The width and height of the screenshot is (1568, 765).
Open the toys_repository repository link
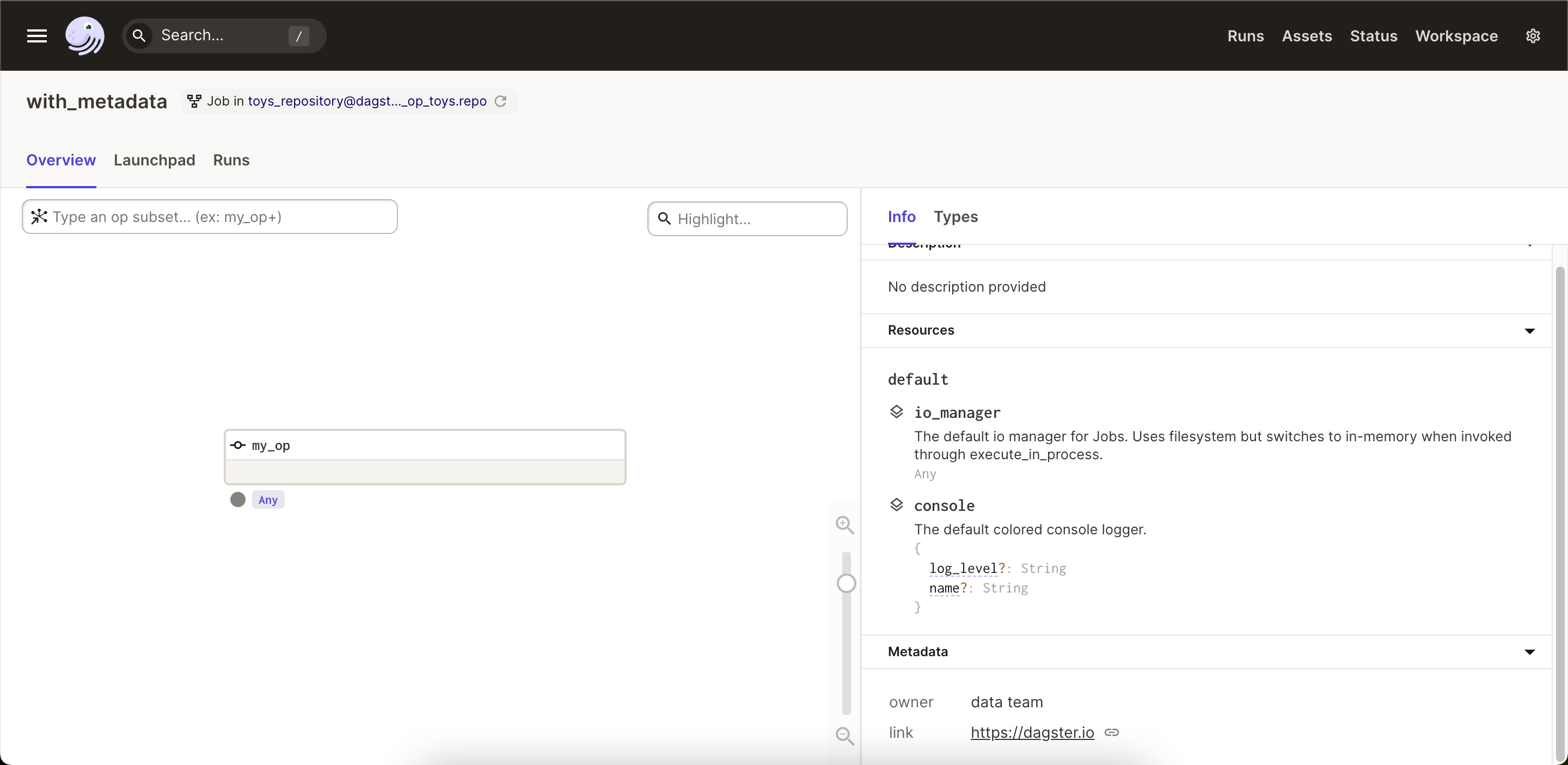tap(367, 101)
